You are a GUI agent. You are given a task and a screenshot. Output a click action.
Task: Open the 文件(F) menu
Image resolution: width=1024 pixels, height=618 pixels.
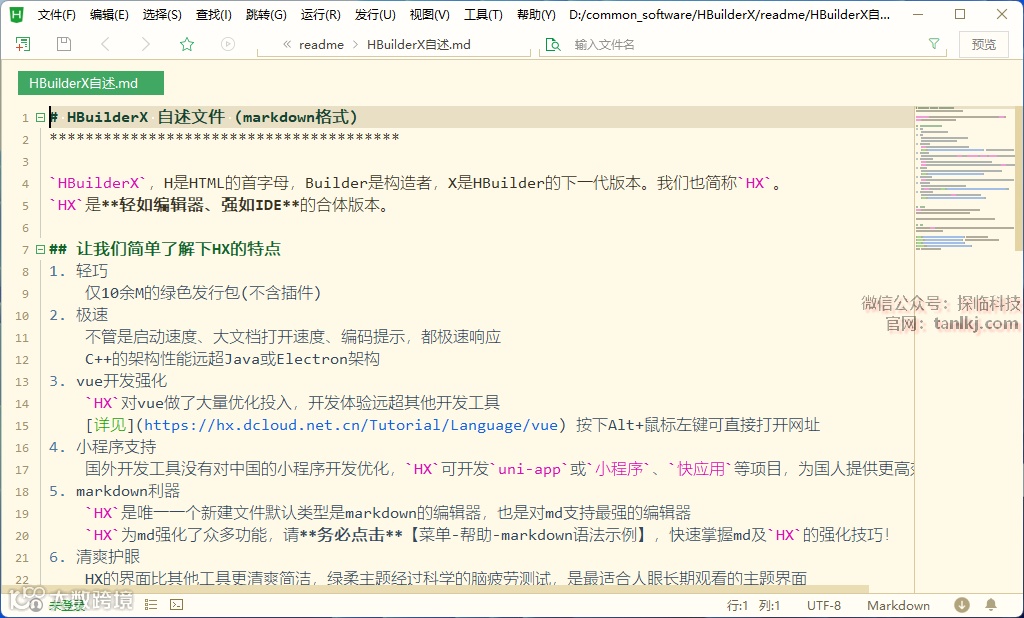(x=56, y=14)
